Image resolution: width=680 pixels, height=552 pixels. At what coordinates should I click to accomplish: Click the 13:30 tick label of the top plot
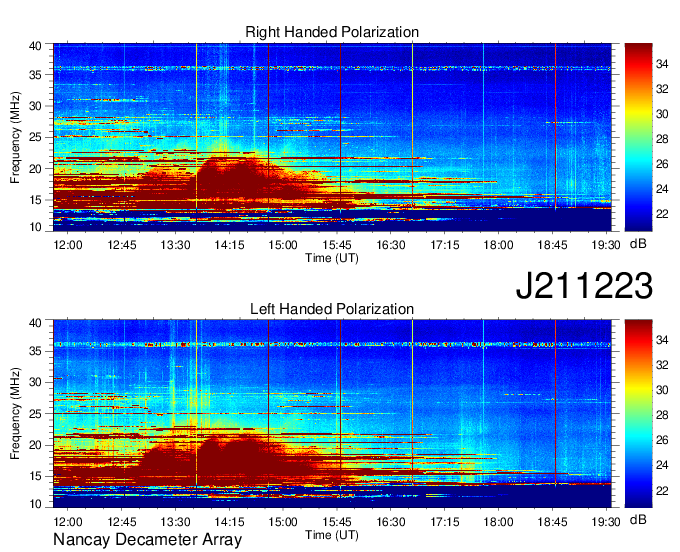point(176,245)
